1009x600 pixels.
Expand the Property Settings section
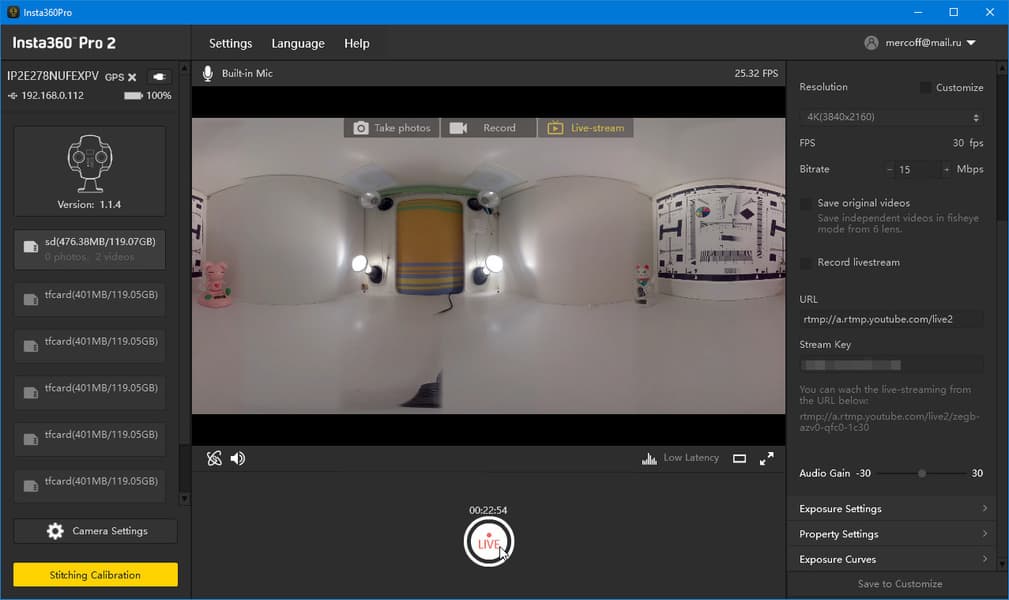point(892,534)
